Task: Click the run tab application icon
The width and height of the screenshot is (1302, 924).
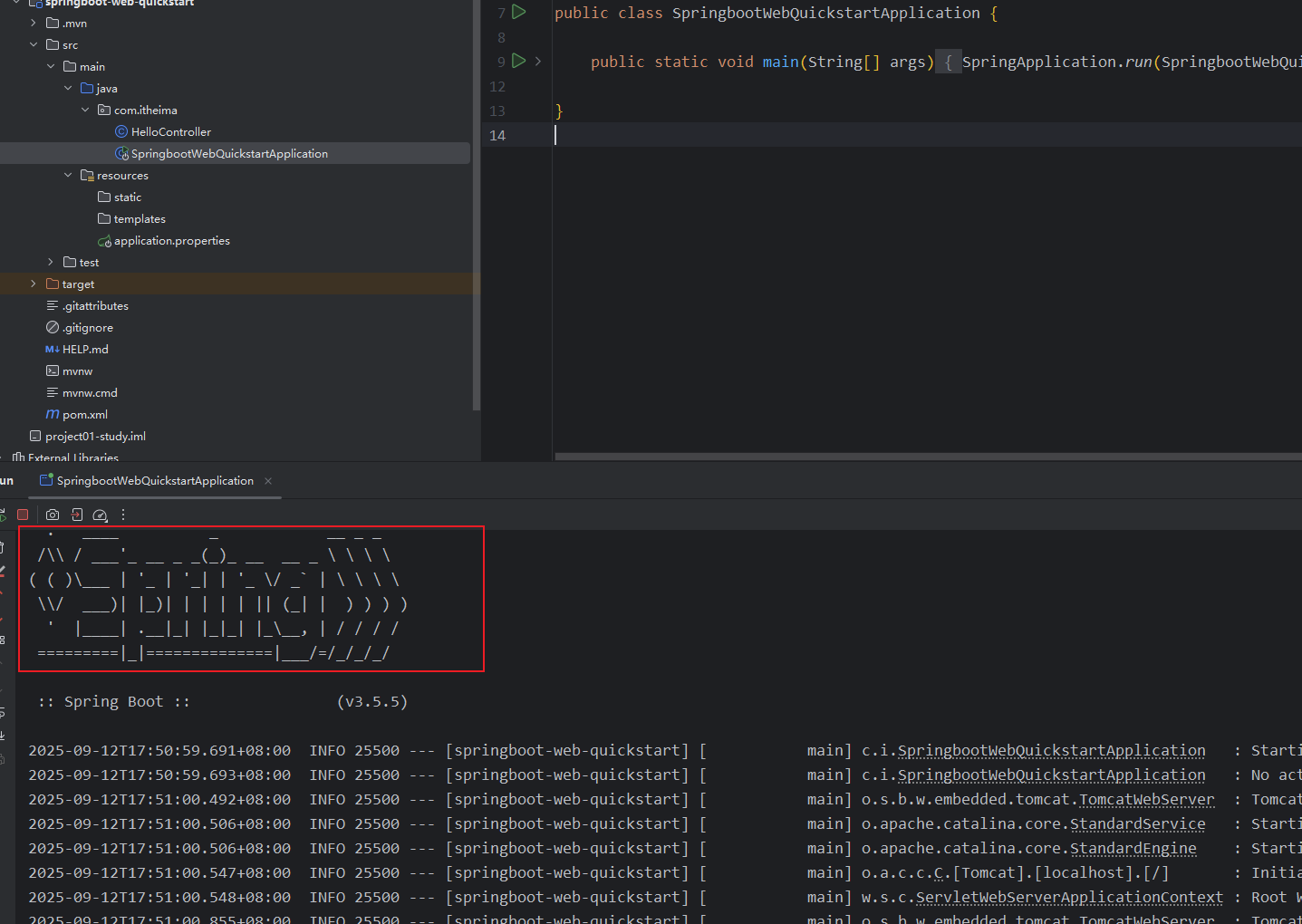Action: [x=46, y=480]
